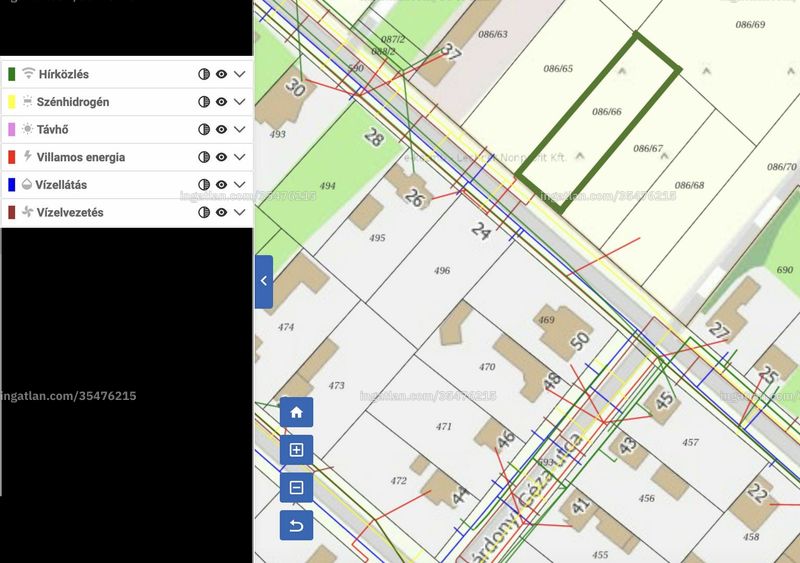This screenshot has width=800, height=563.
Task: Click the pink Távhő color swatch
Action: (12, 129)
